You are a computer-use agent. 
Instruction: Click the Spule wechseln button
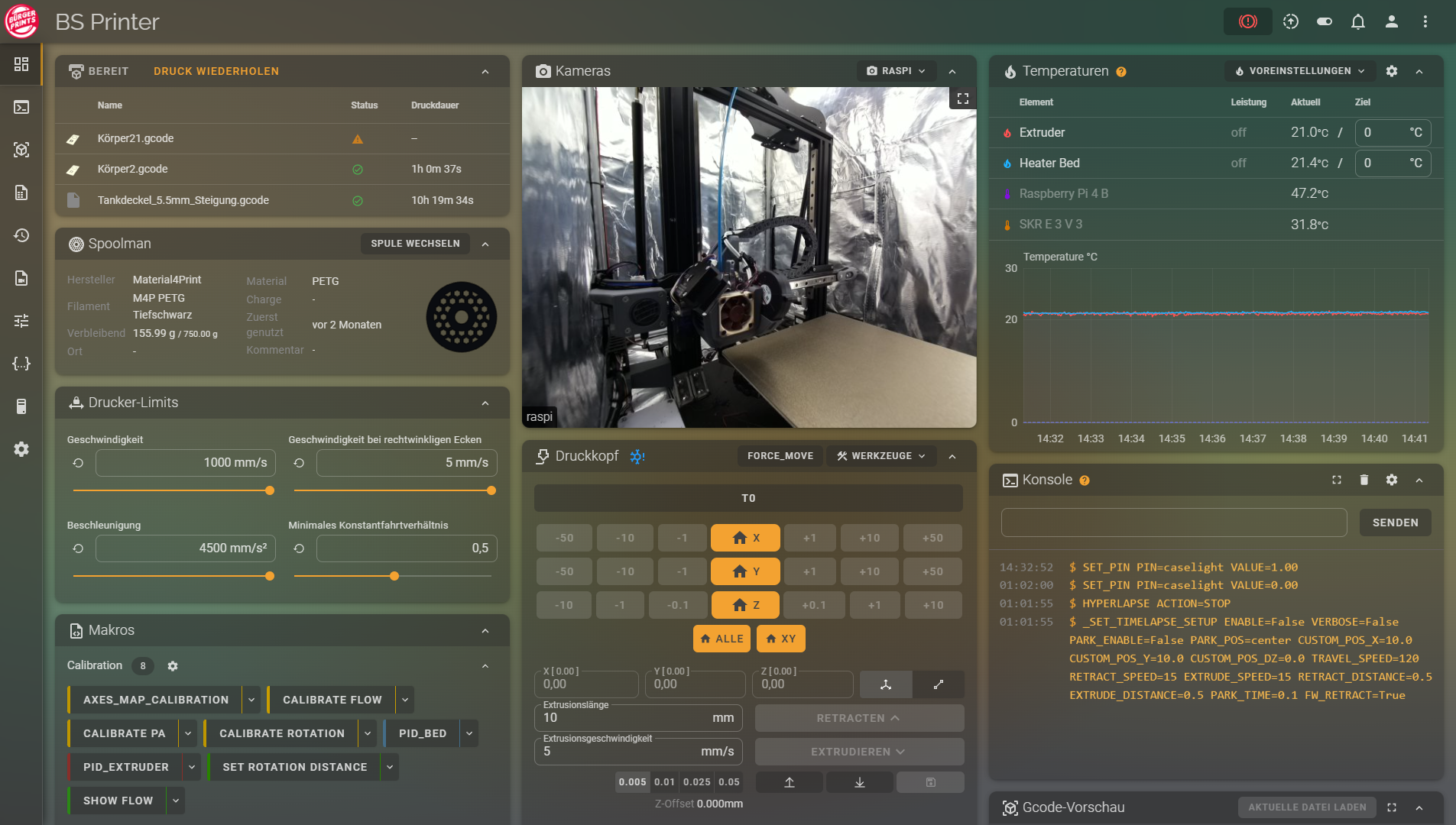tap(415, 244)
